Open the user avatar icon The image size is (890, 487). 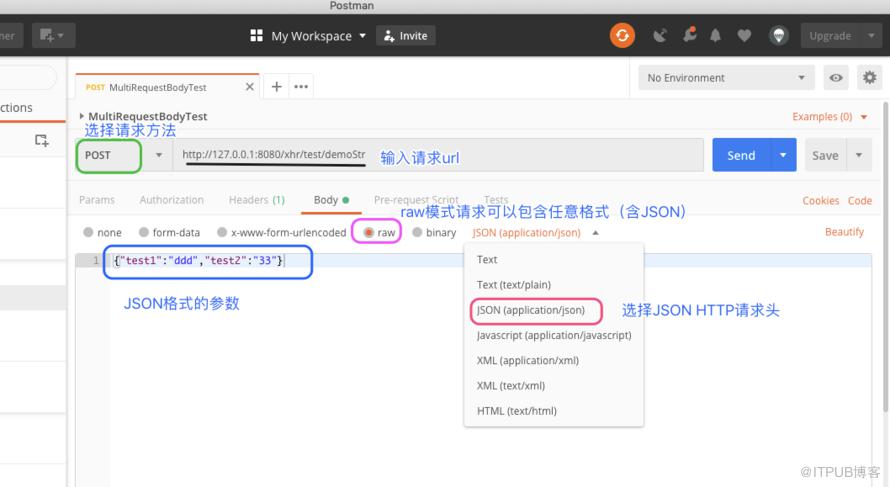click(779, 36)
